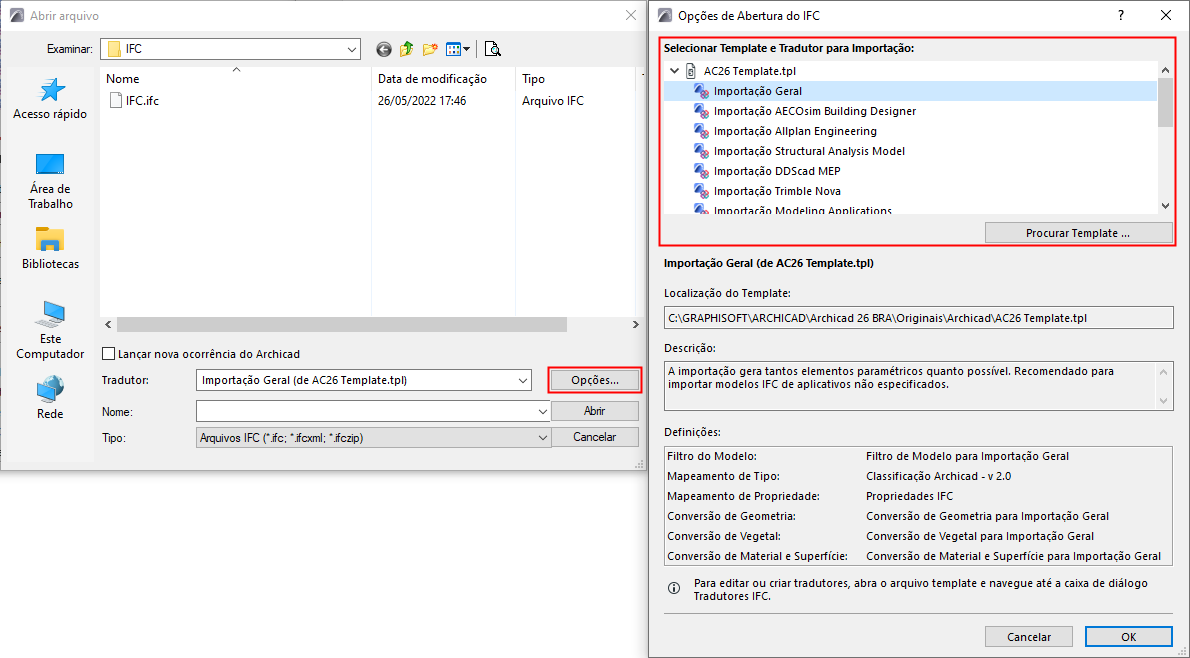Click the translator list scroll down arrow

click(x=1166, y=206)
